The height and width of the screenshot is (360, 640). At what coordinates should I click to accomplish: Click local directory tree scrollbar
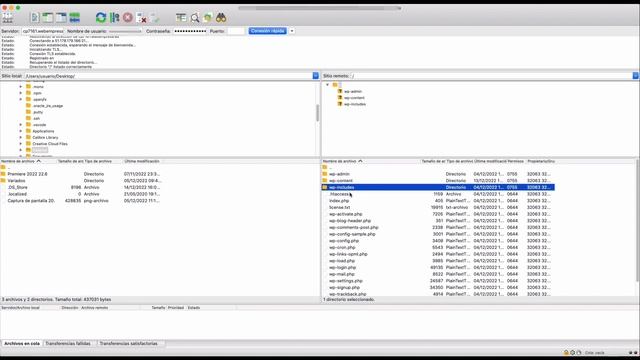point(318,113)
